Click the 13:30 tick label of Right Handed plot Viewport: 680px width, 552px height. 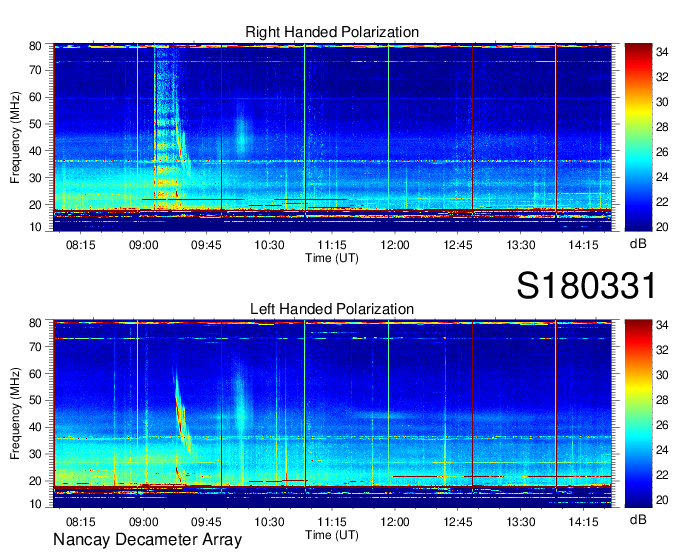tap(521, 245)
